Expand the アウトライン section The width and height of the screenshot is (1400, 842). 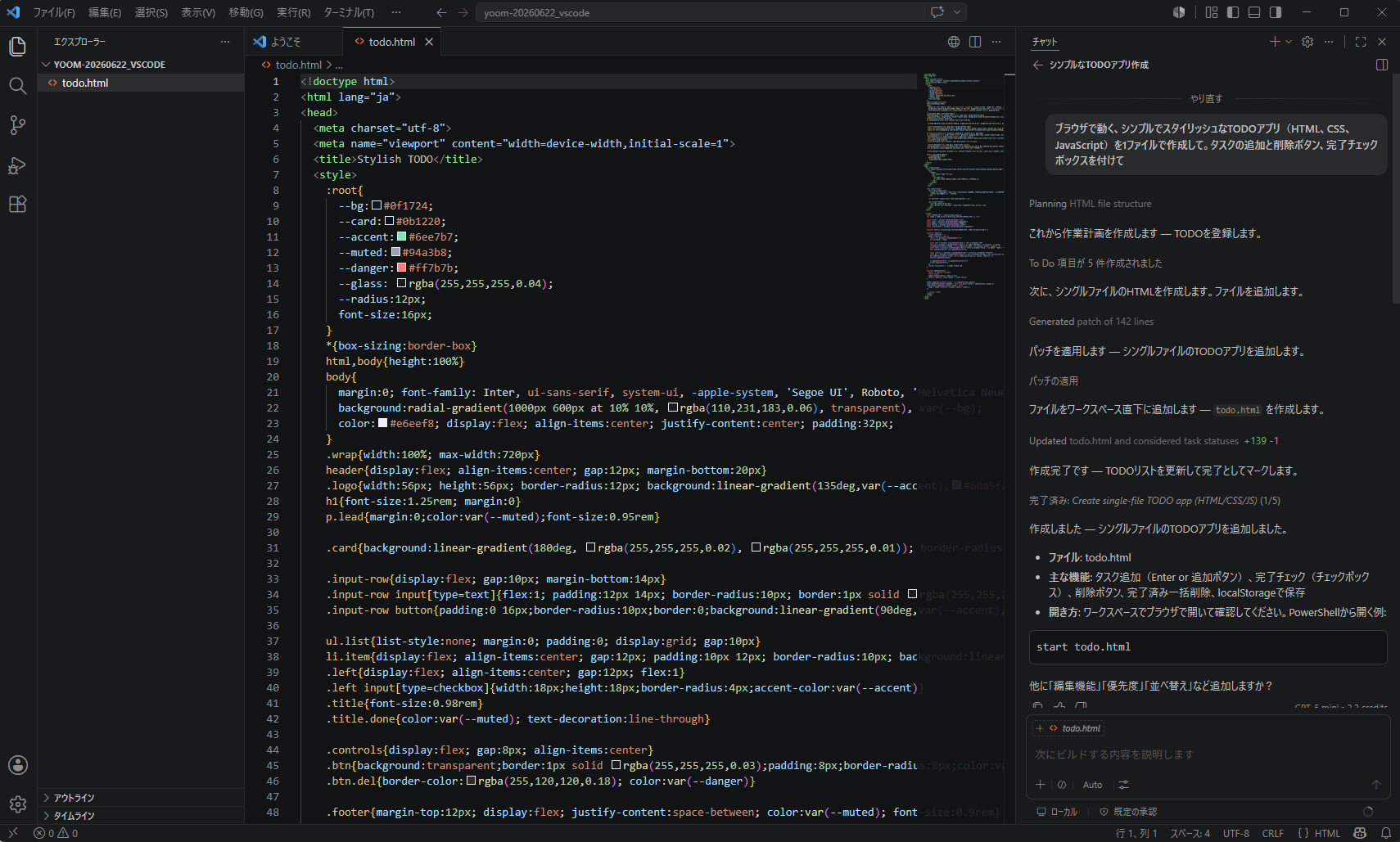(141, 798)
